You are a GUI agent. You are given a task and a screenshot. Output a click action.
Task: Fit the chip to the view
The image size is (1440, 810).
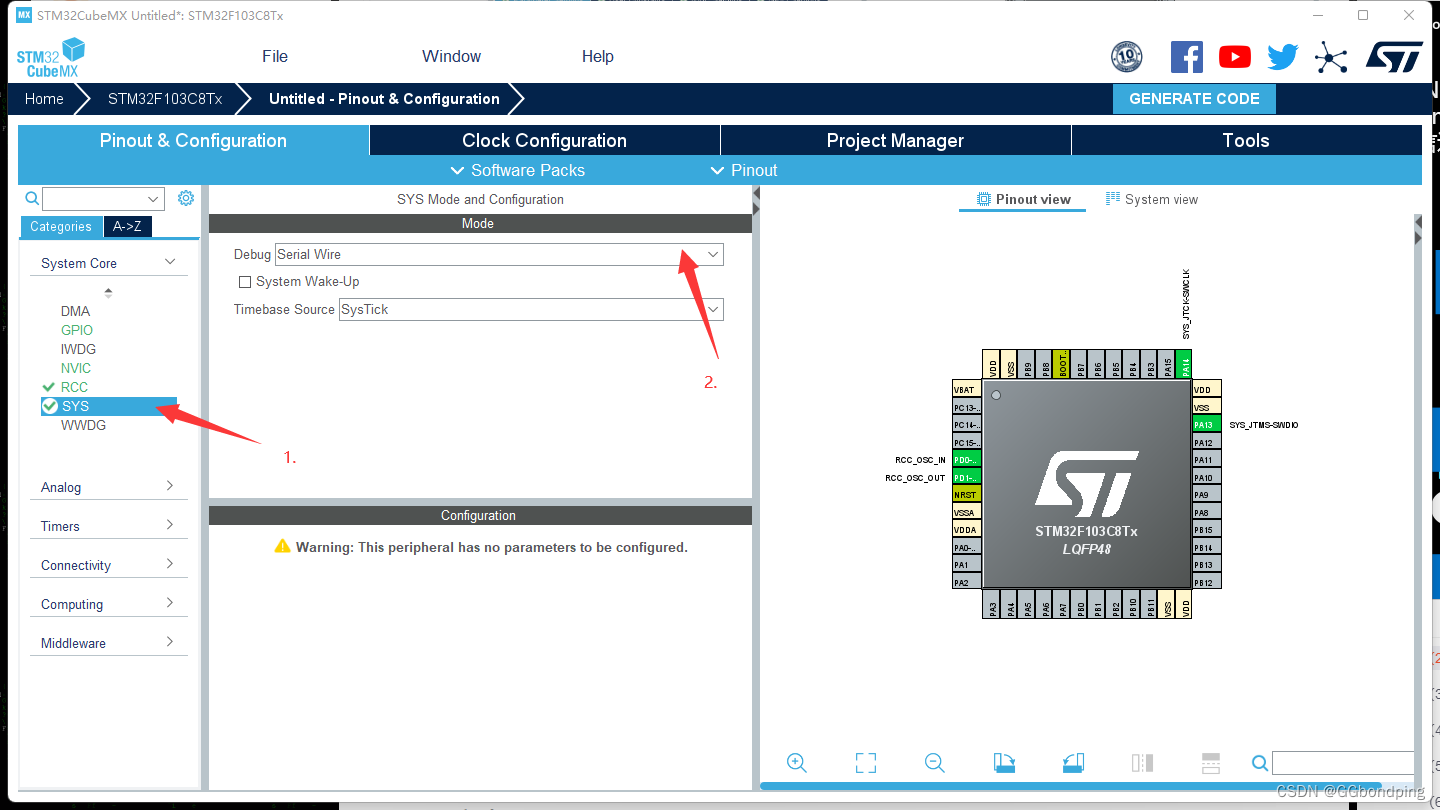click(866, 763)
